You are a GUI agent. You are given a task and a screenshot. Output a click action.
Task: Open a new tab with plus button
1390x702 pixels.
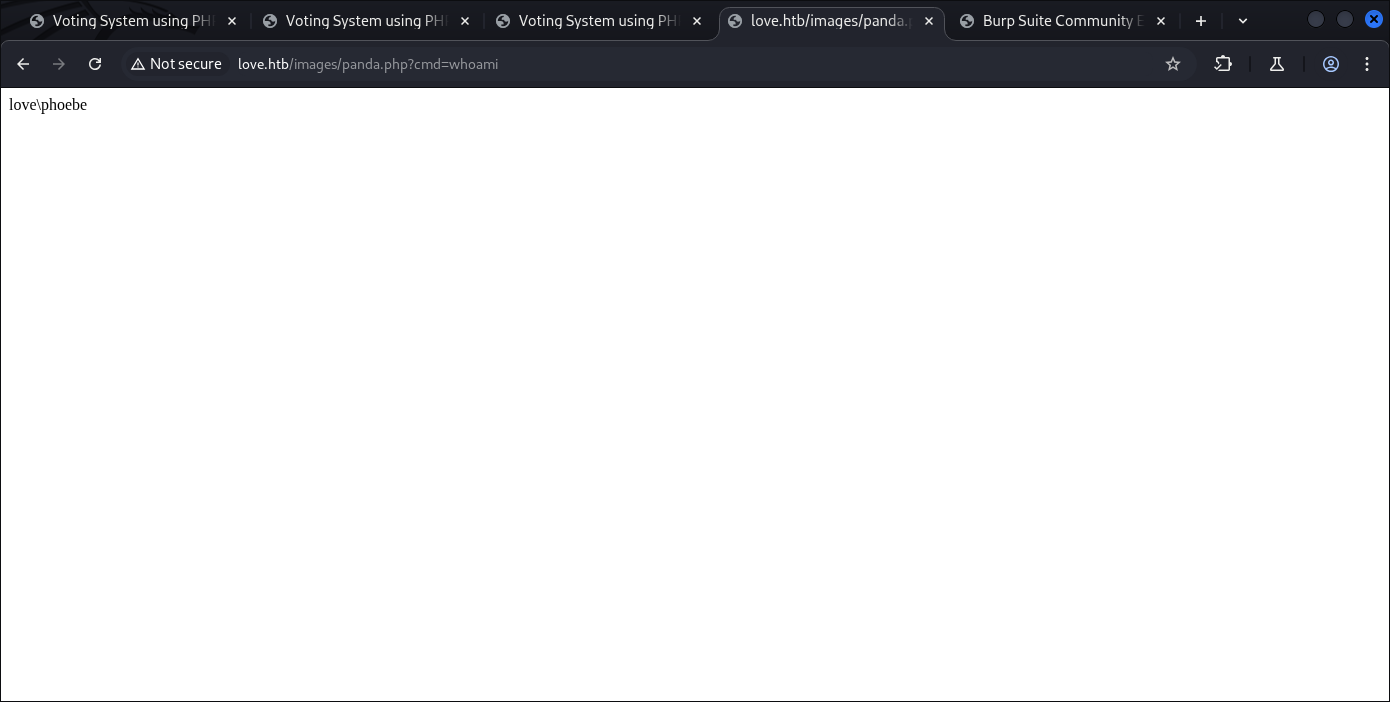coord(1201,21)
